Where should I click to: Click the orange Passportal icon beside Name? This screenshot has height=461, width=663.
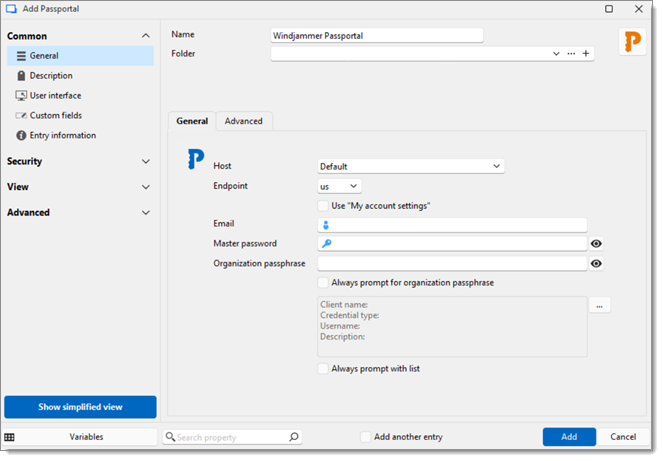[x=633, y=41]
